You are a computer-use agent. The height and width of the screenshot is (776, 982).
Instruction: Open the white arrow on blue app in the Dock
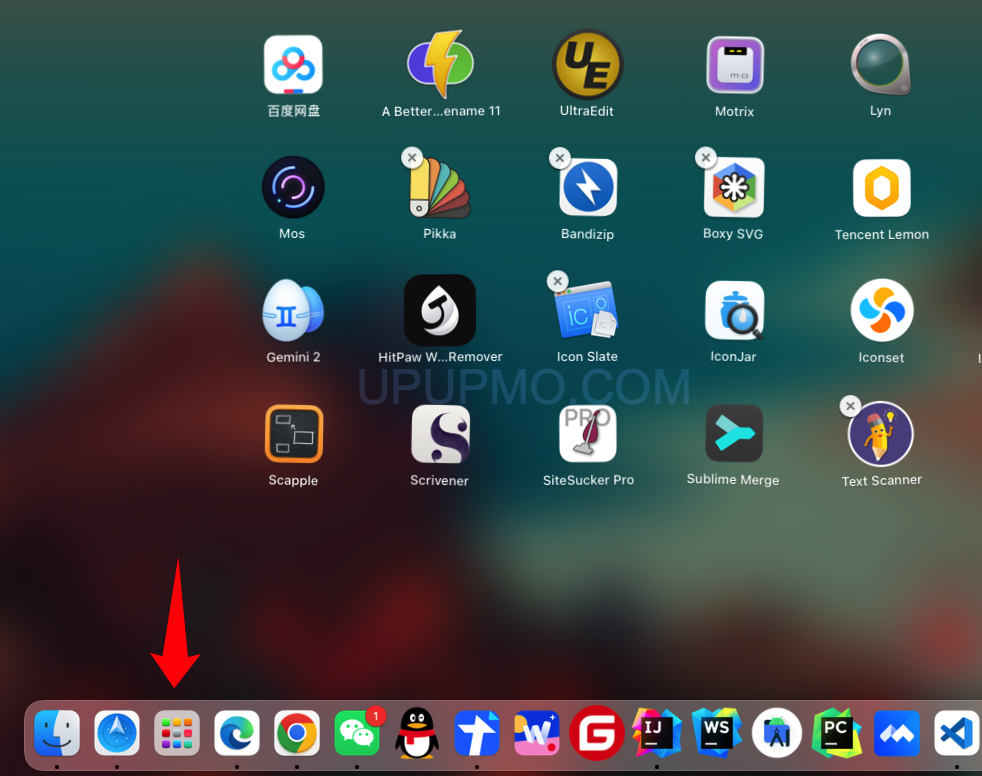point(477,733)
